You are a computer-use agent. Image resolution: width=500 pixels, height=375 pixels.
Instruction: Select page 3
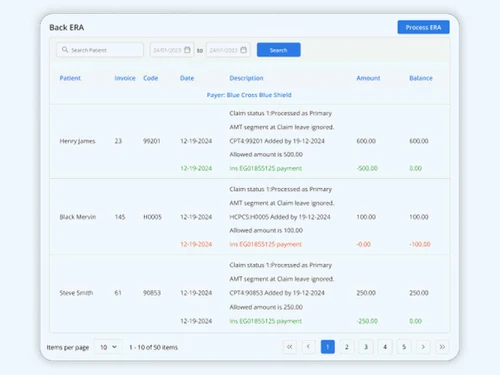click(x=366, y=347)
